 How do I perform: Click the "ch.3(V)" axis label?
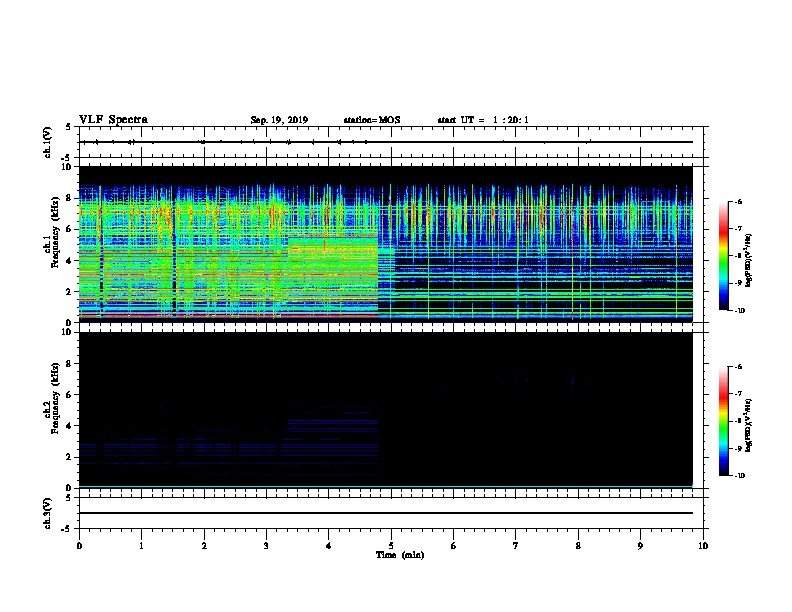click(x=47, y=513)
